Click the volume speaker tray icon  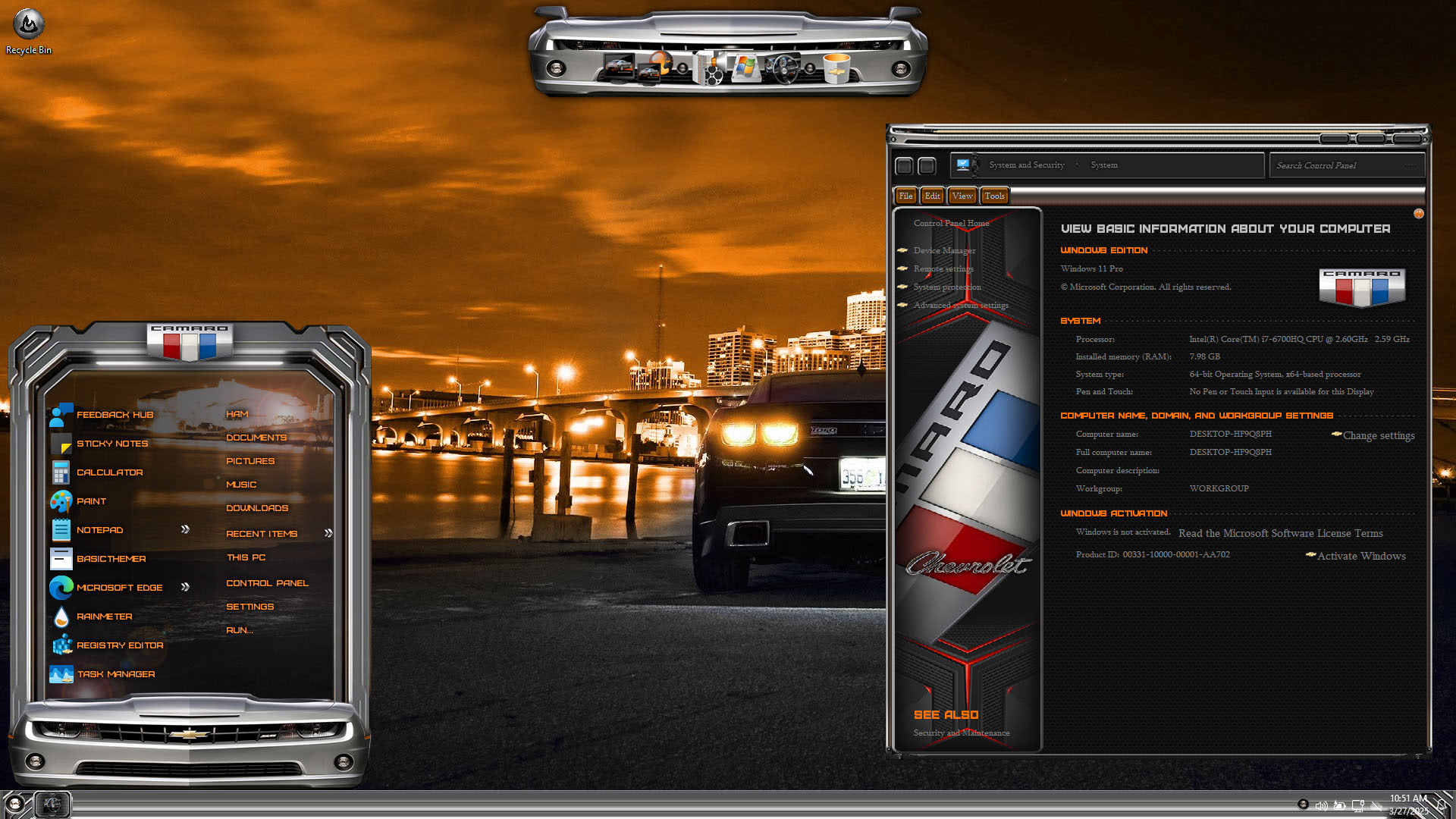(x=1321, y=805)
